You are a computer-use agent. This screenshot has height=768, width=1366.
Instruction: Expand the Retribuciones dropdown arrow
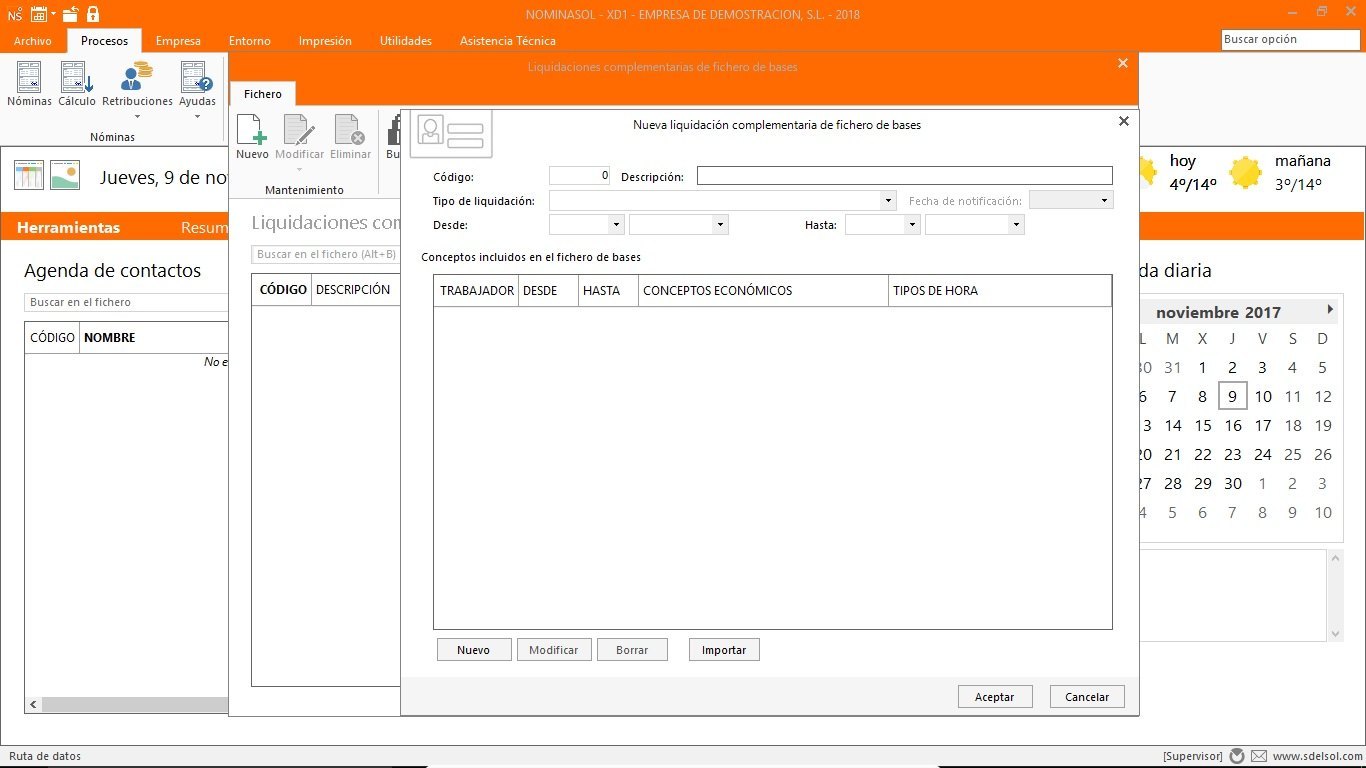(x=137, y=116)
